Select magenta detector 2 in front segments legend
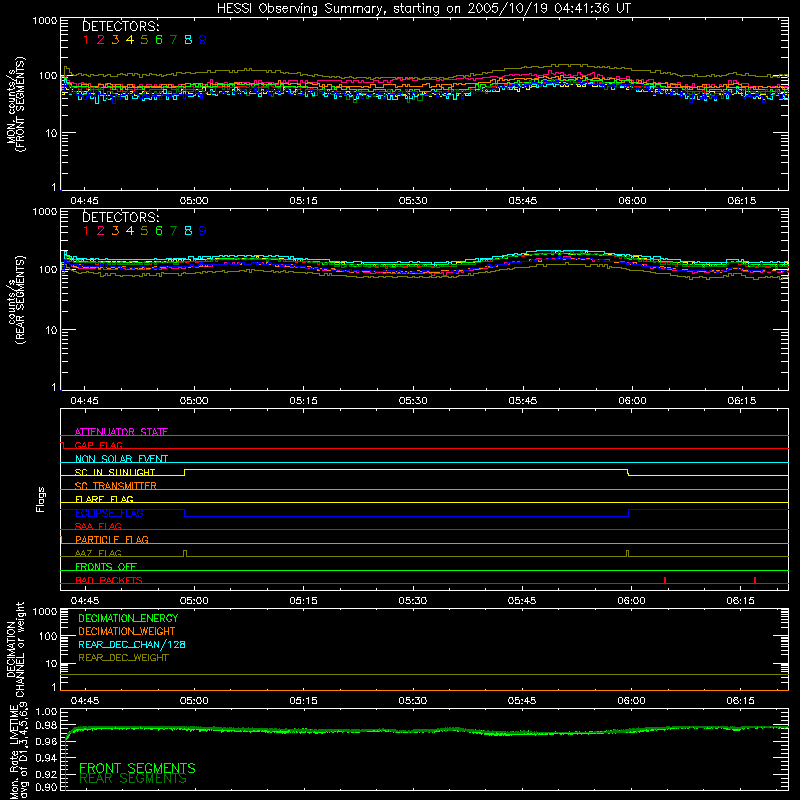 [101, 40]
